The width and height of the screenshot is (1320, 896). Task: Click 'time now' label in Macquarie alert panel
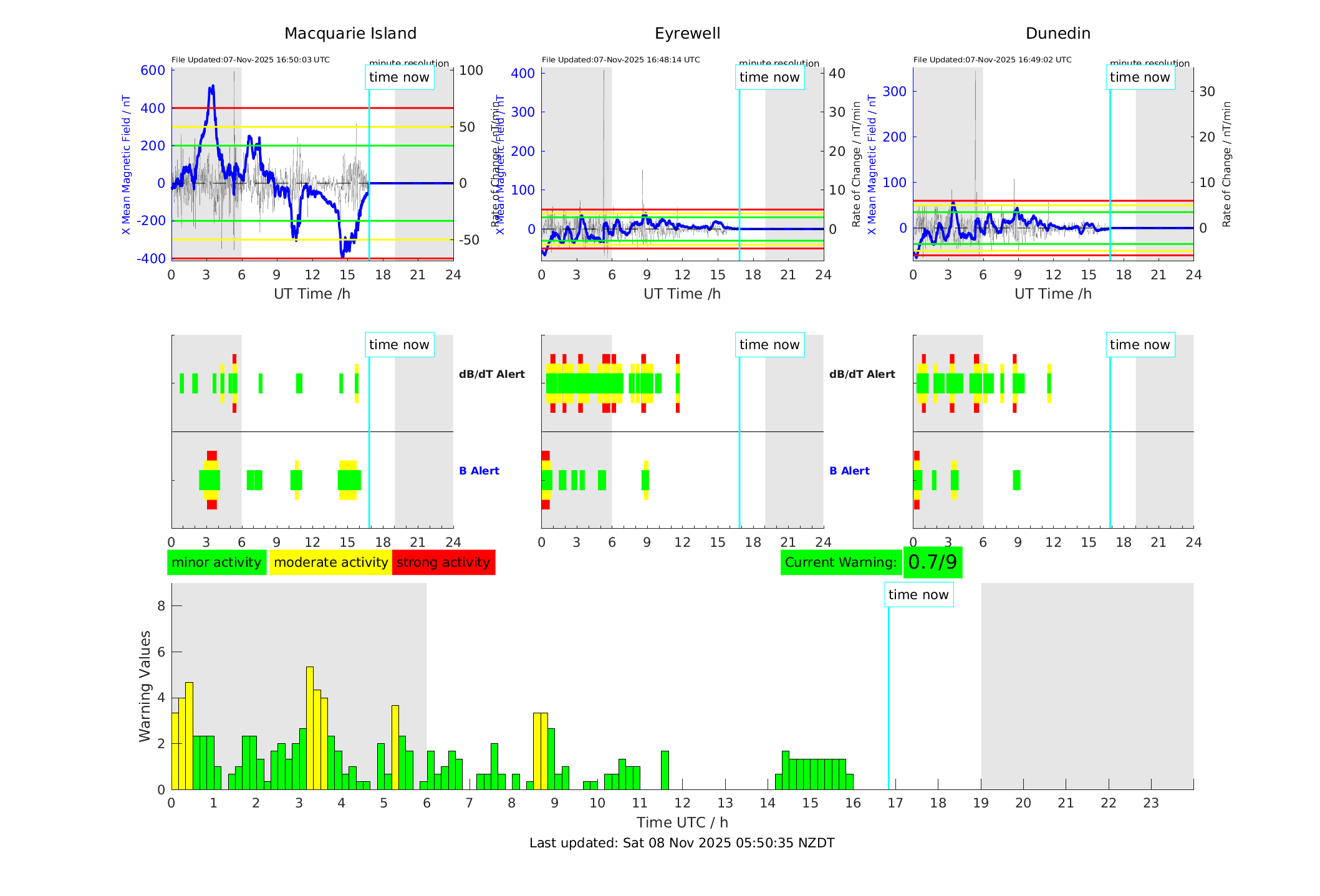(x=399, y=345)
